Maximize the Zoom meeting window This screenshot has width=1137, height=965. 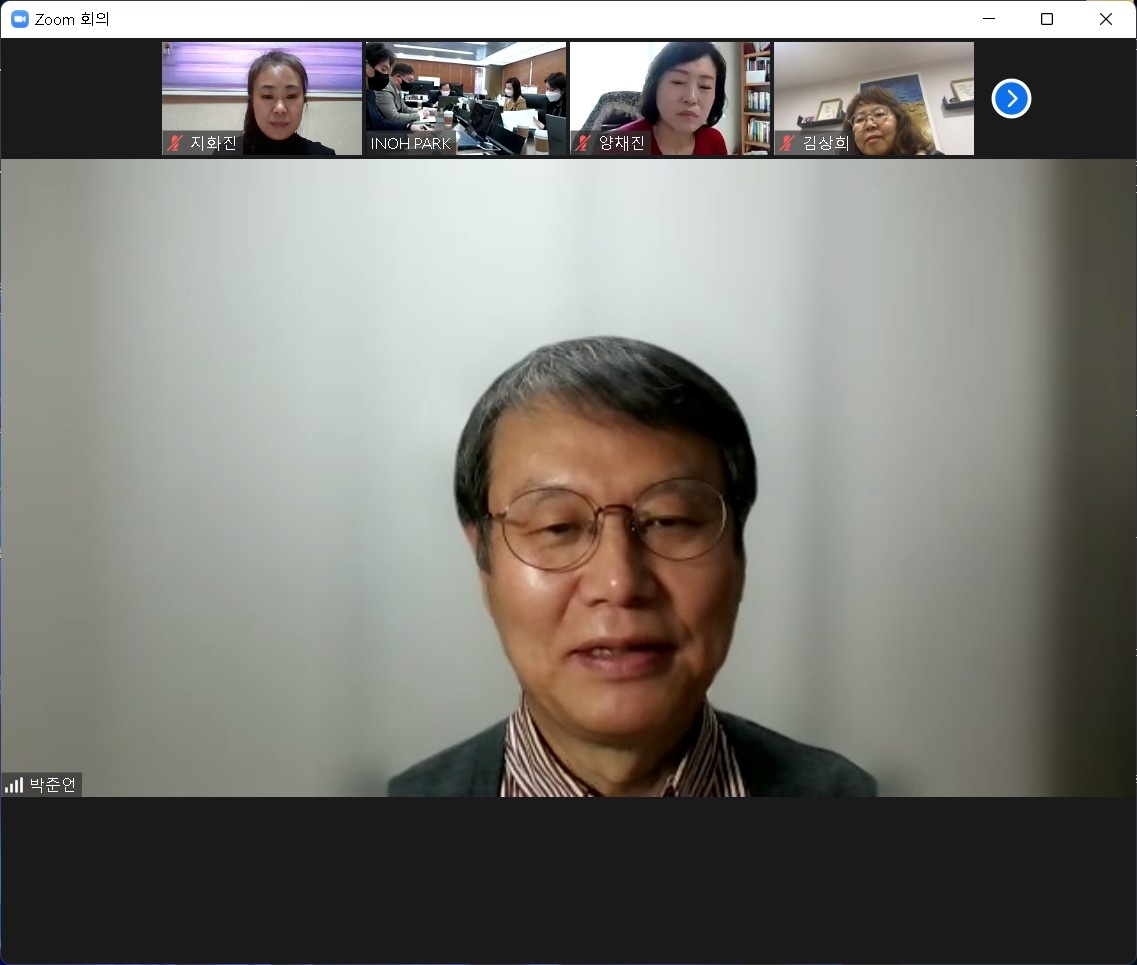pyautogui.click(x=1046, y=19)
